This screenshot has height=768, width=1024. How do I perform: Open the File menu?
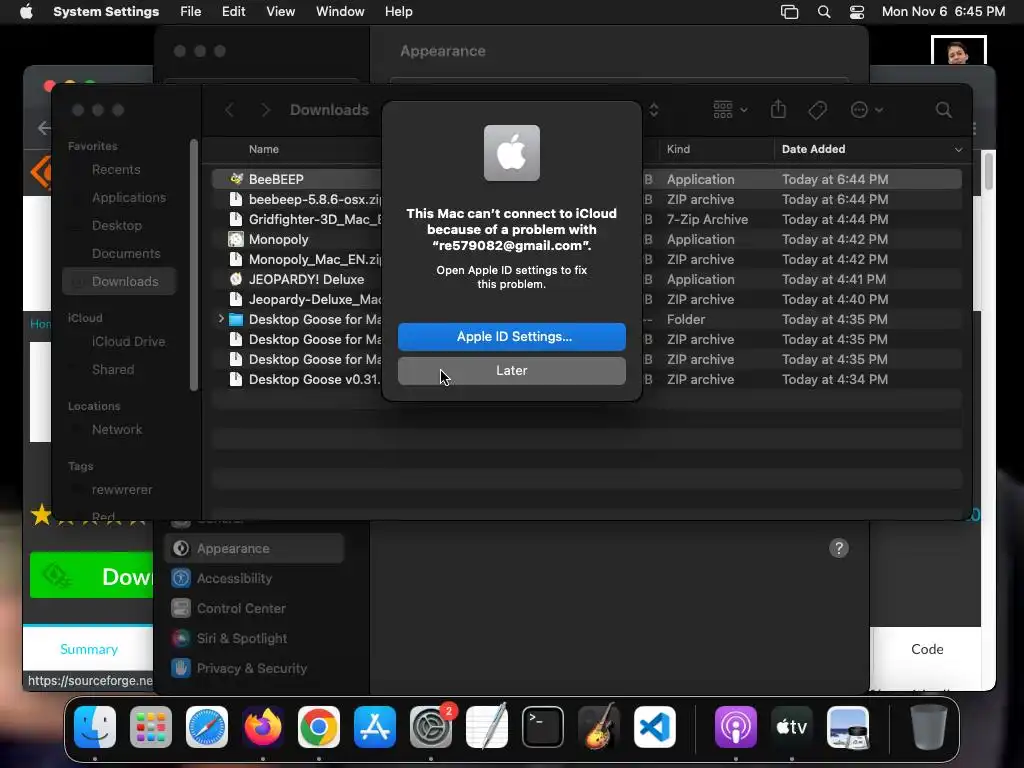pyautogui.click(x=191, y=12)
